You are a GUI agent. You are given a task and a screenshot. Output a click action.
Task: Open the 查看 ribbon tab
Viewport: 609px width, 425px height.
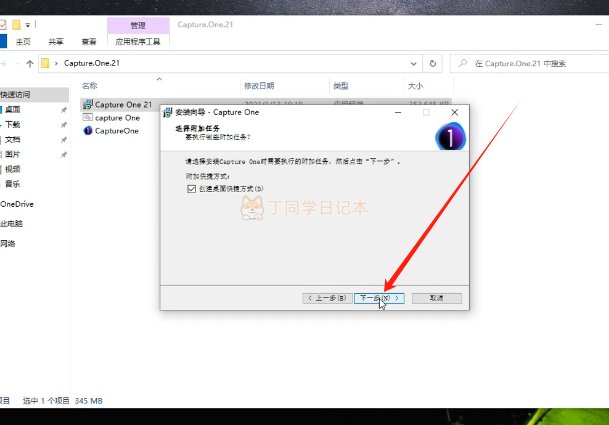(90, 42)
